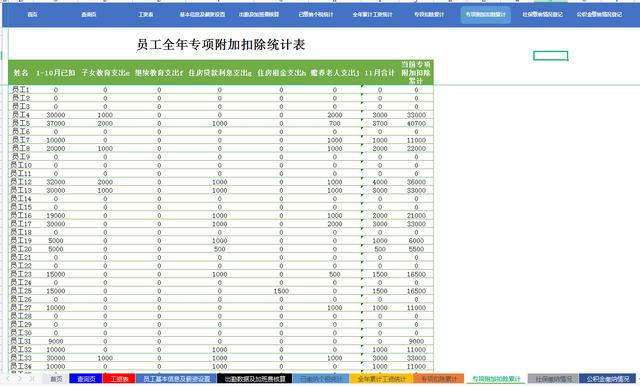Select the 赡养老人支出j column header

tap(334, 73)
